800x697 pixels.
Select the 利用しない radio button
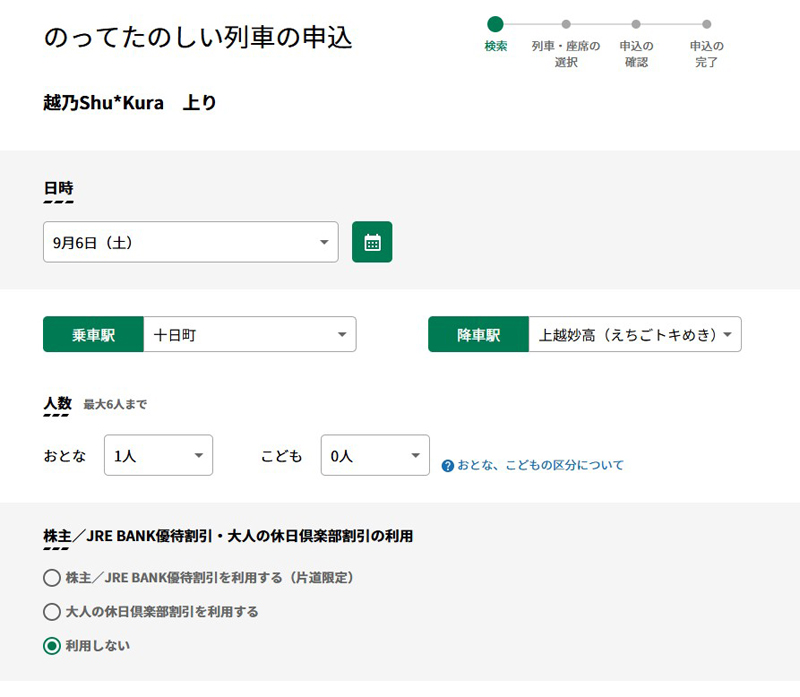[52, 646]
